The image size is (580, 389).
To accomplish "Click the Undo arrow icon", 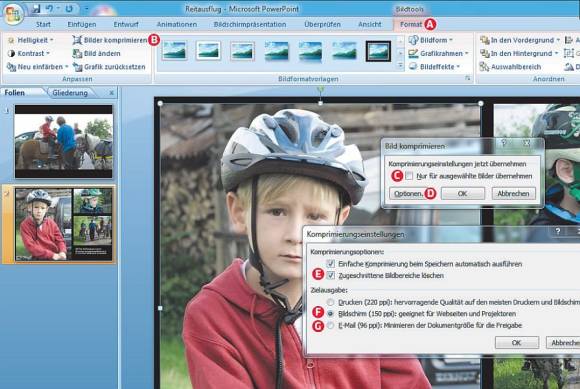I will coord(50,9).
